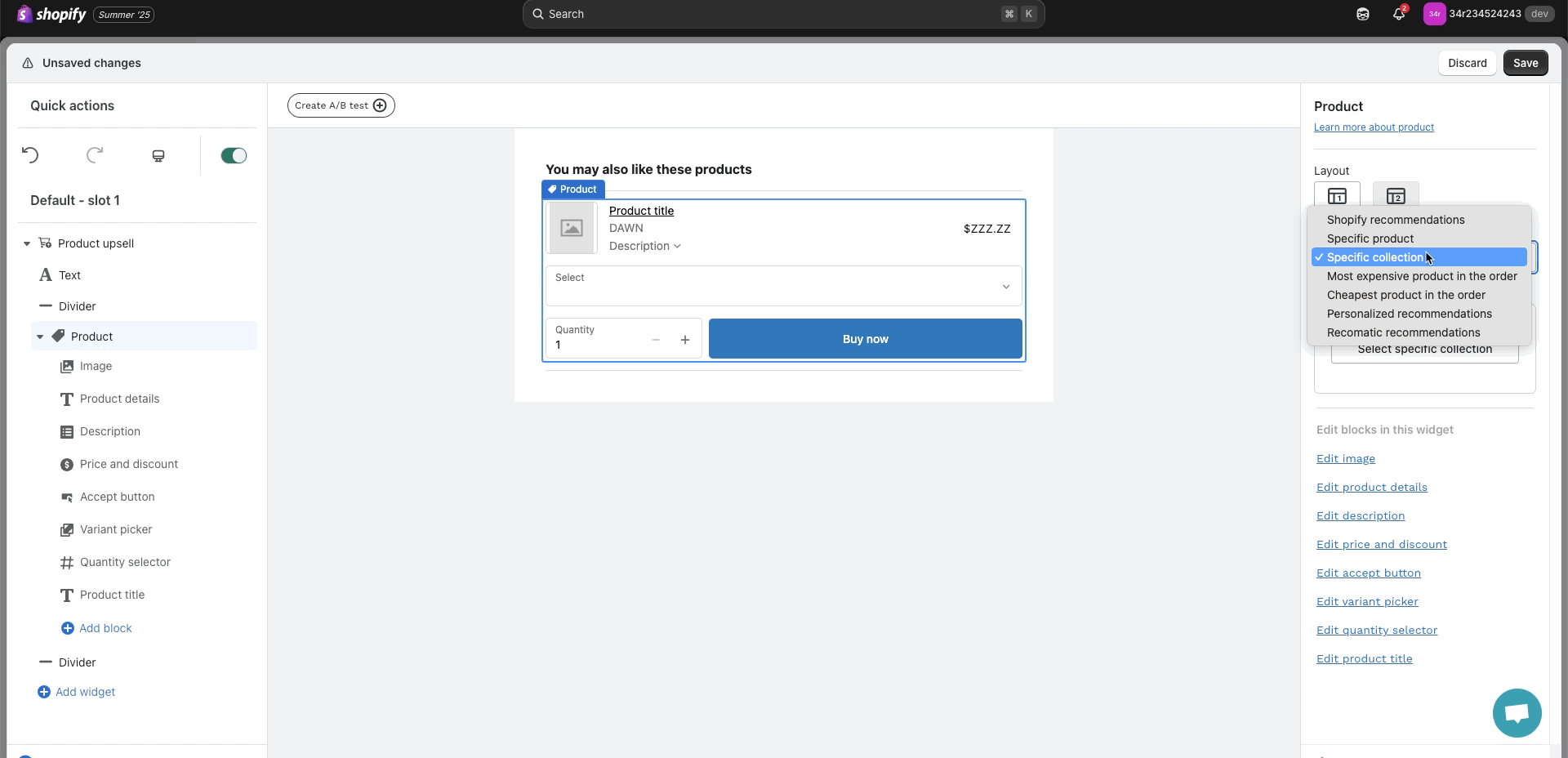Collapse the Product upsell tree
The image size is (1568, 758).
point(27,243)
